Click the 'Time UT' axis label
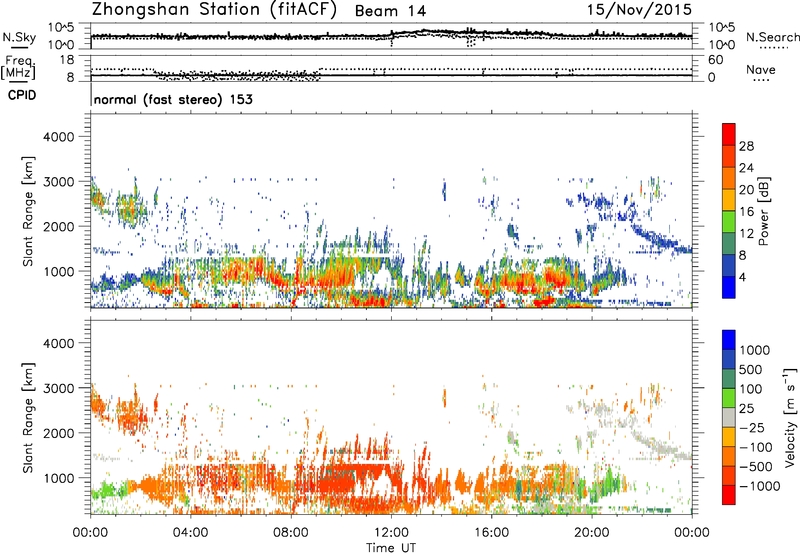Viewport: 800px width, 554px height. tap(391, 548)
